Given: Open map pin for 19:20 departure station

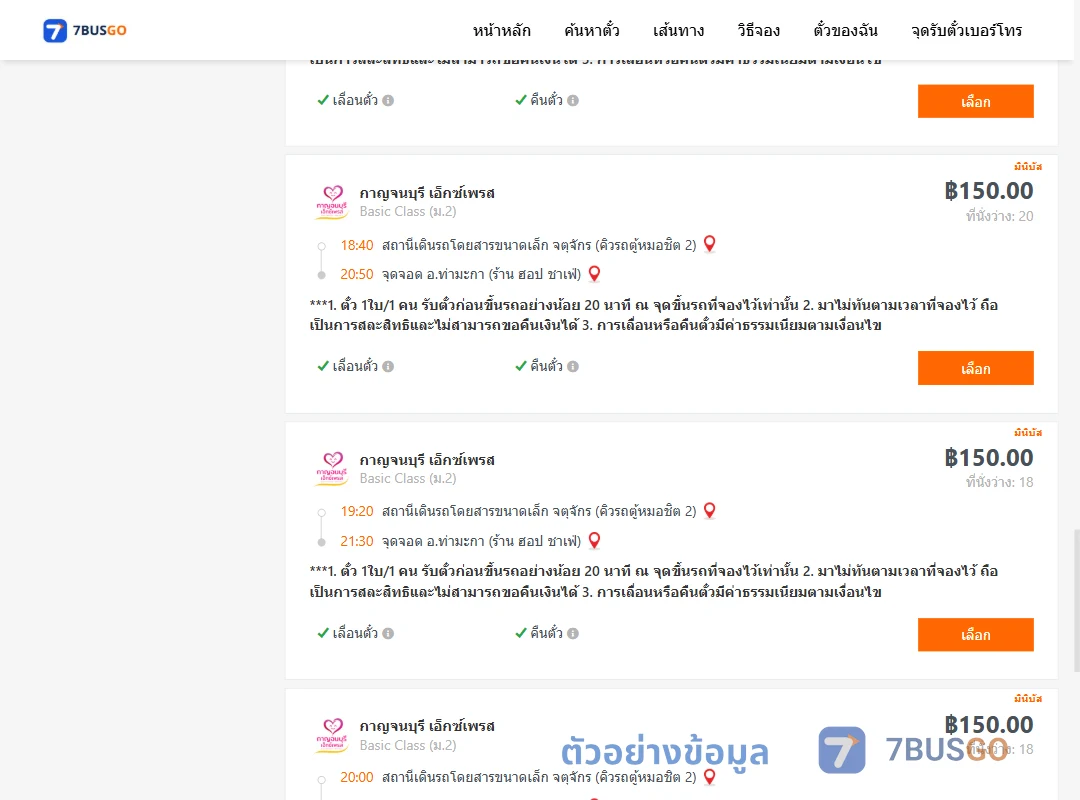Looking at the screenshot, I should 709,511.
